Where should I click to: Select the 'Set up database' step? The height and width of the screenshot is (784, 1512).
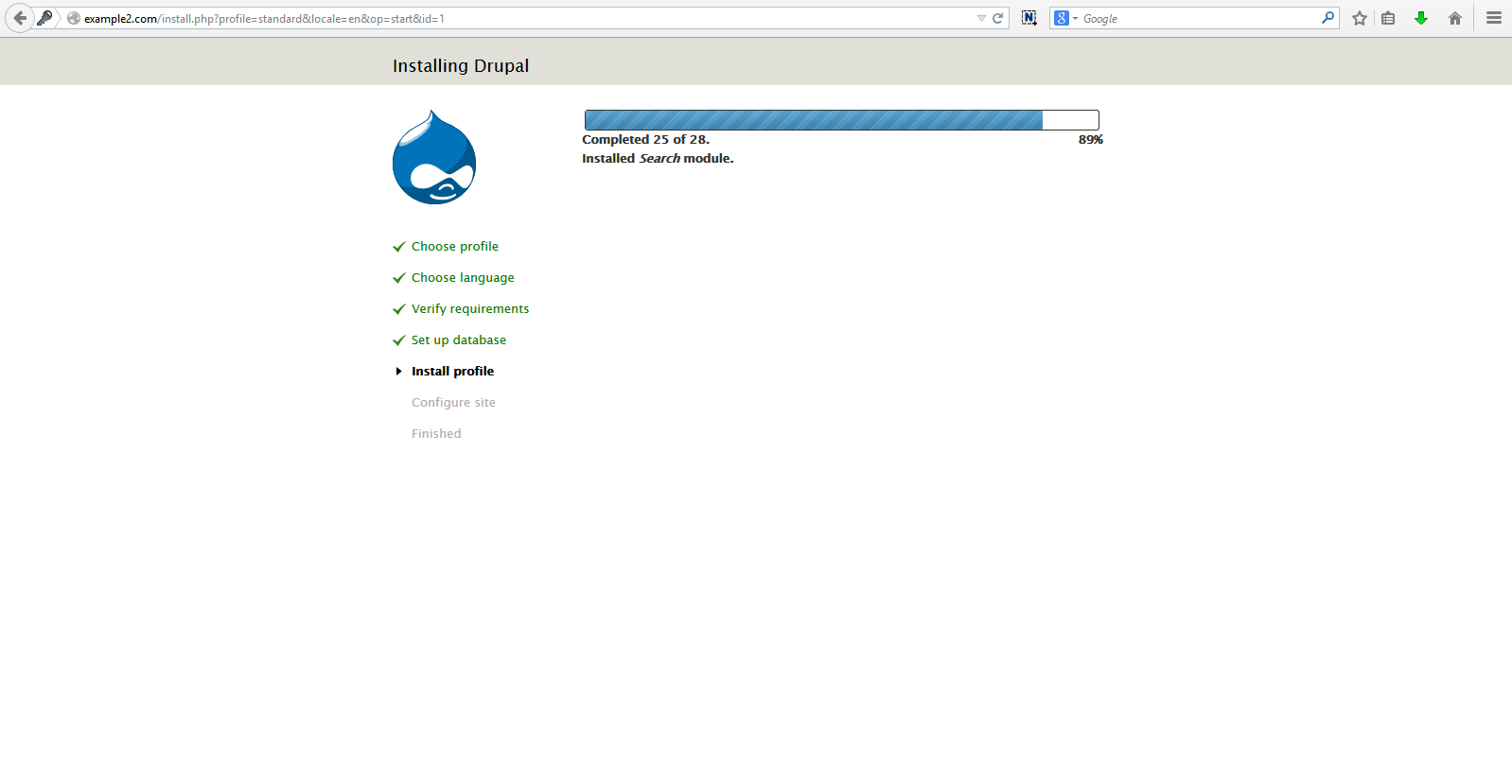459,340
